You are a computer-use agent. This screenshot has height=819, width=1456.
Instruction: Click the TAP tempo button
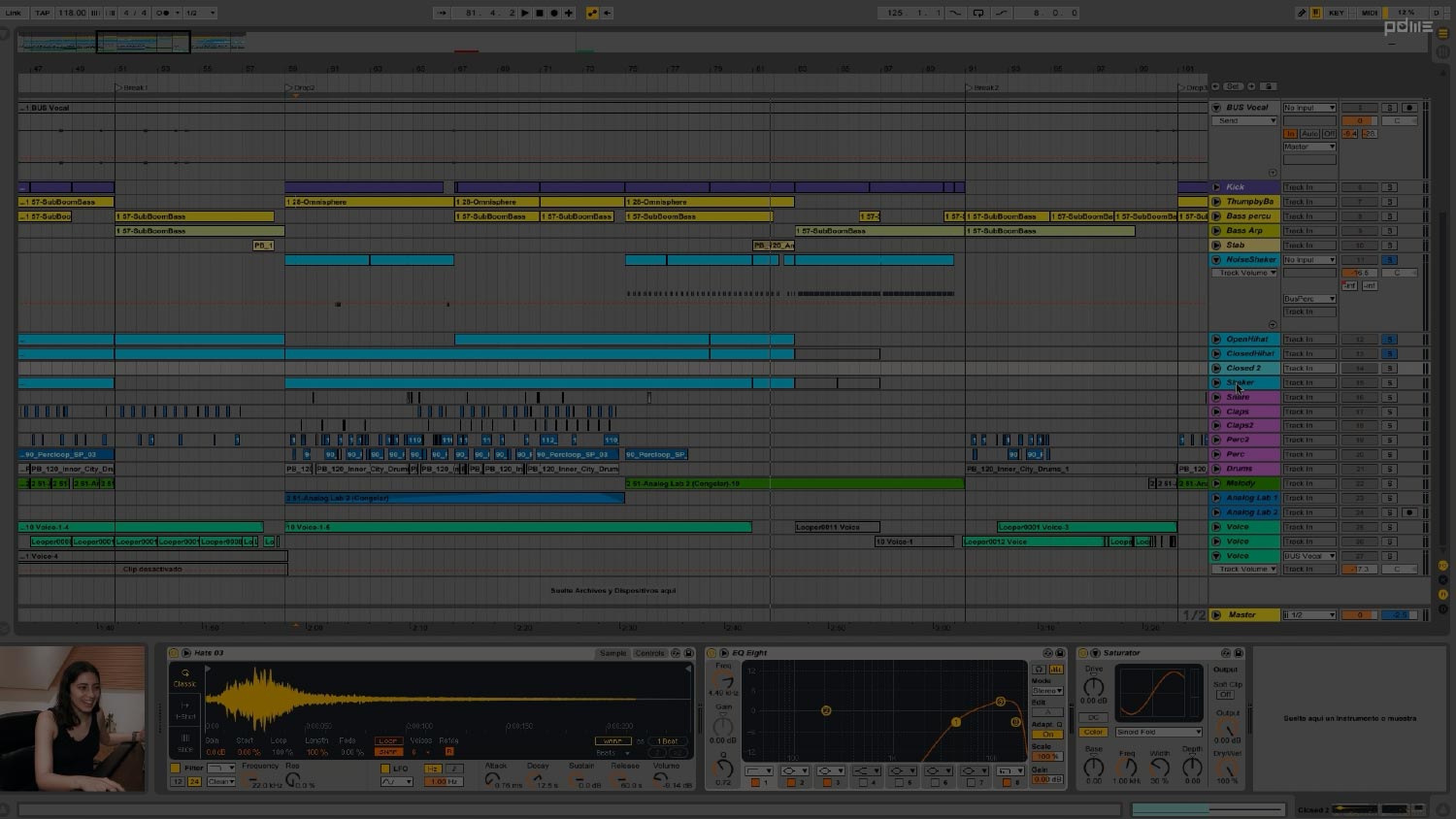click(x=43, y=13)
